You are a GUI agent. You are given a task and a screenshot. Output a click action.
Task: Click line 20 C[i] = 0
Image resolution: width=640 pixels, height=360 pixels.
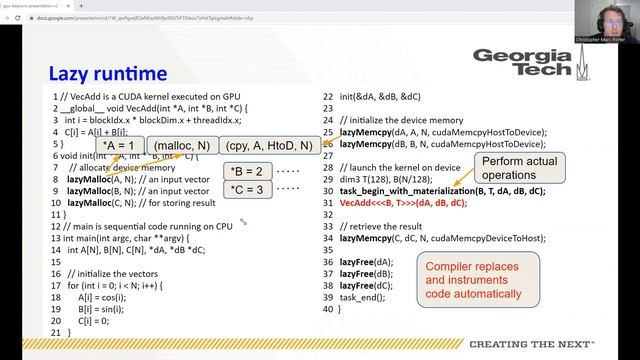tap(93, 321)
